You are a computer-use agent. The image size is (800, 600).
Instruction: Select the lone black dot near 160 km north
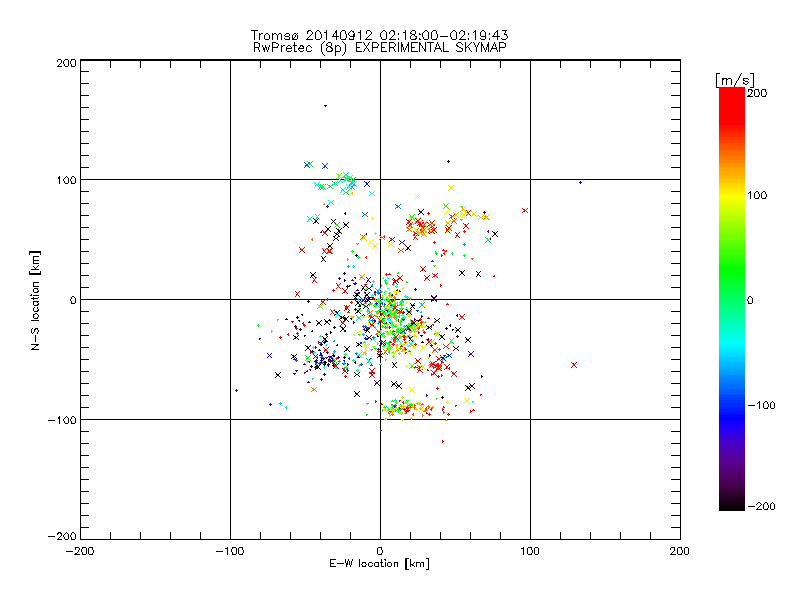point(325,106)
